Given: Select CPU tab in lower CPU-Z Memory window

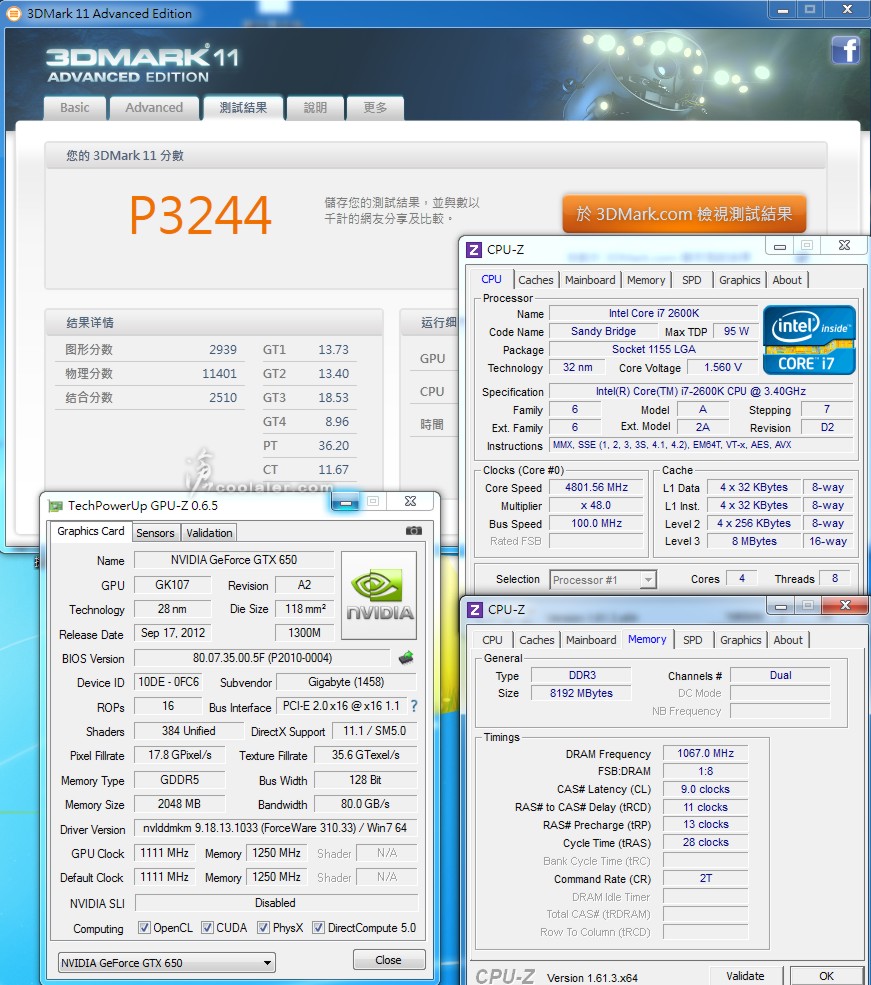Looking at the screenshot, I should pos(492,640).
